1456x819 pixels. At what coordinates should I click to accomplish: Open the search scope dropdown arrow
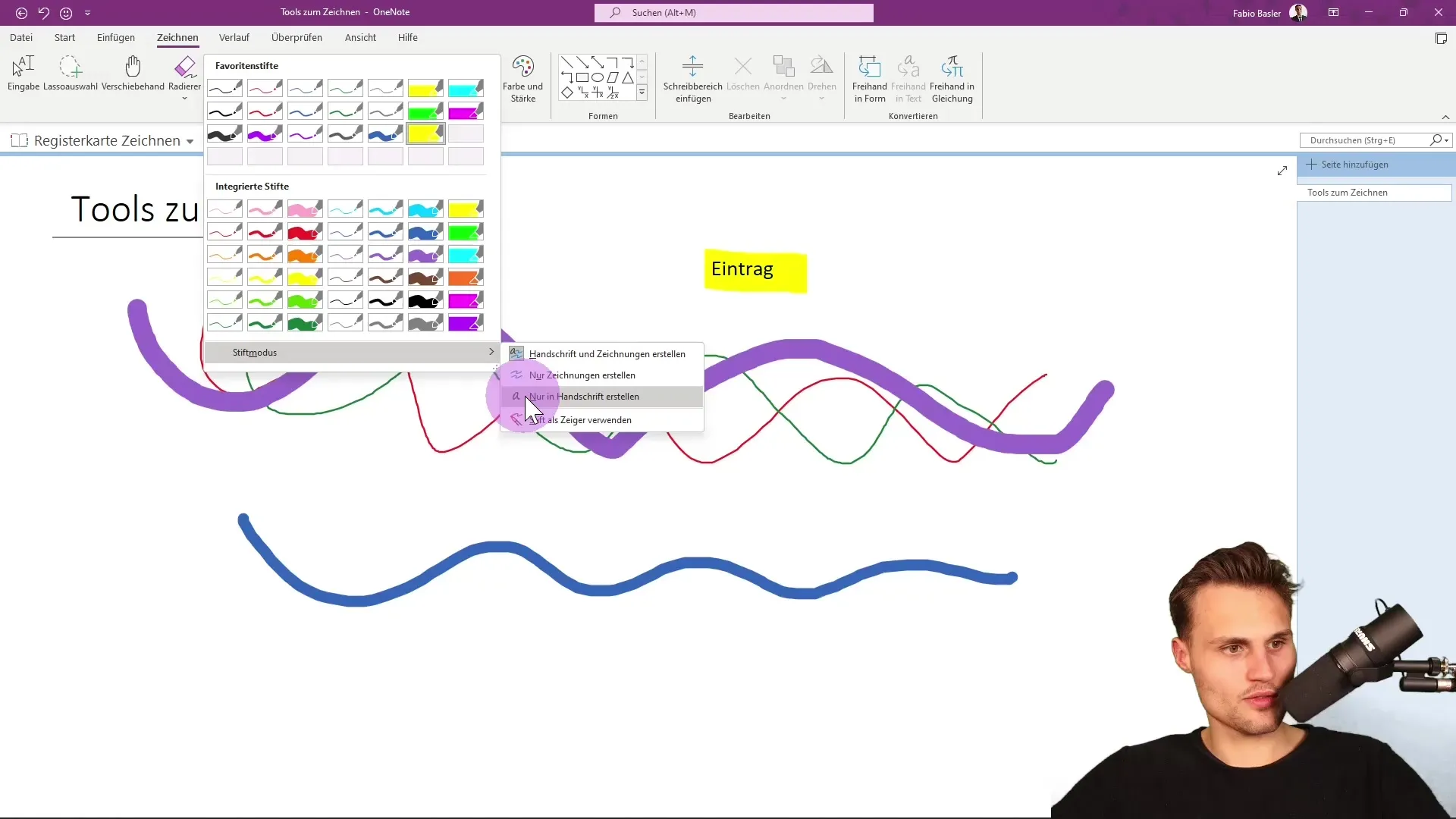click(x=1447, y=140)
